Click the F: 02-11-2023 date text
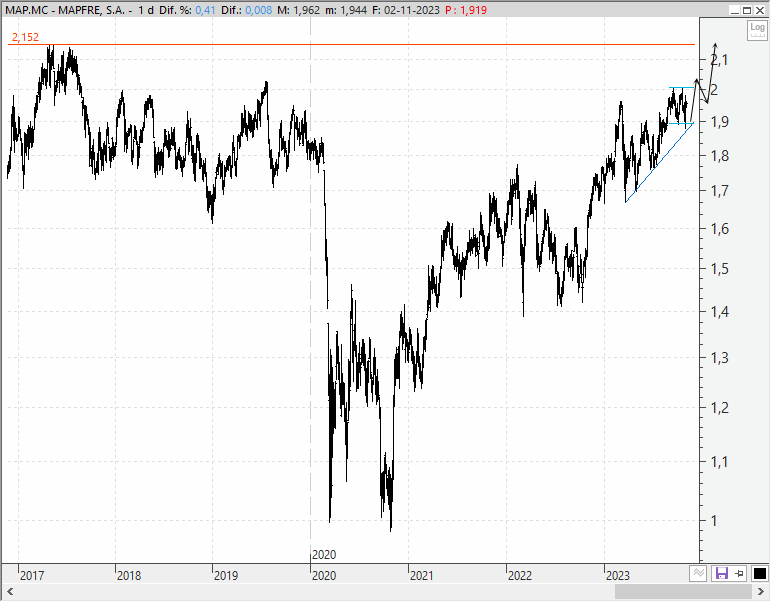 [x=406, y=10]
